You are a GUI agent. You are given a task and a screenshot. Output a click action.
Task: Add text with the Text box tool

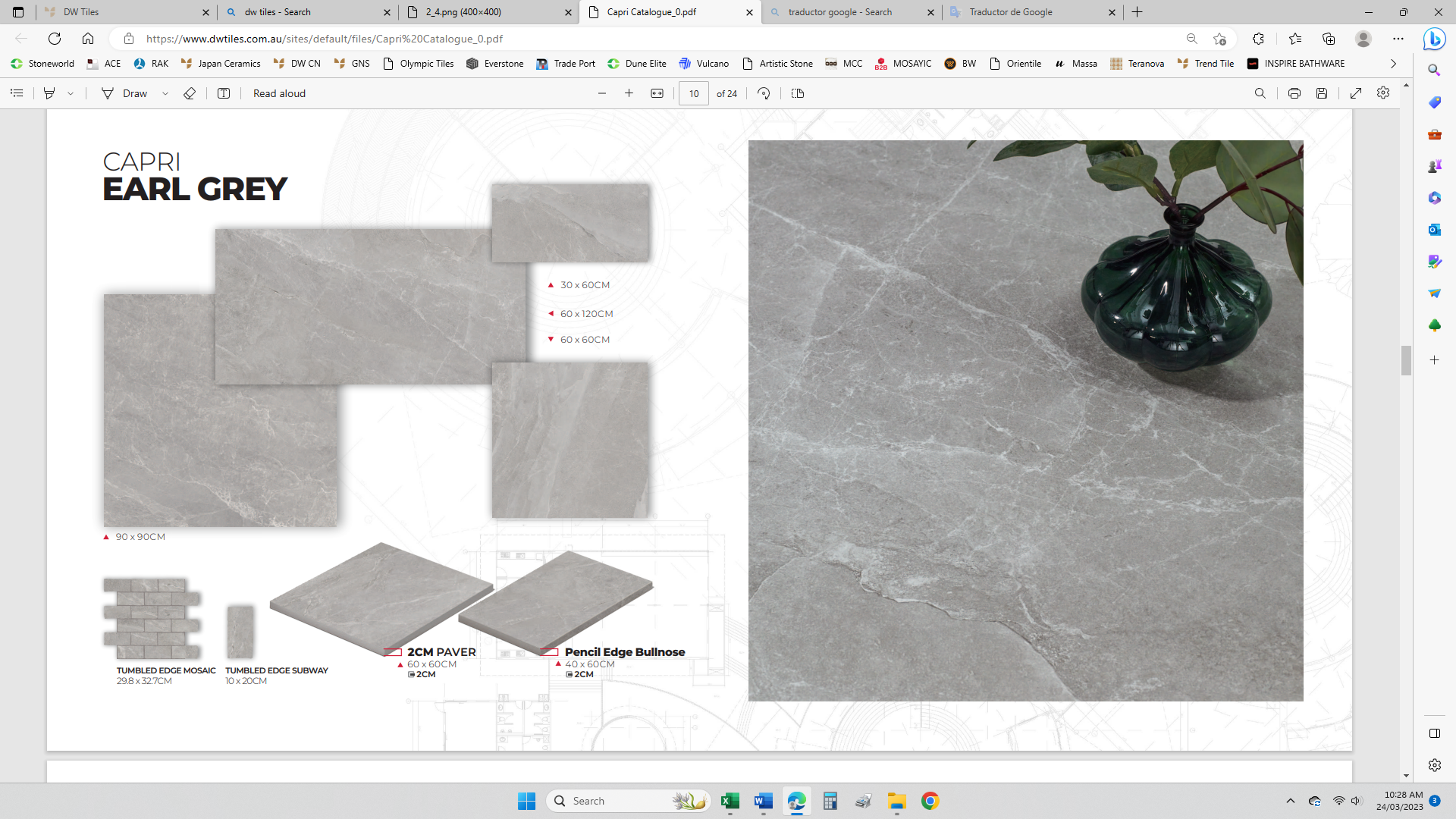click(224, 93)
